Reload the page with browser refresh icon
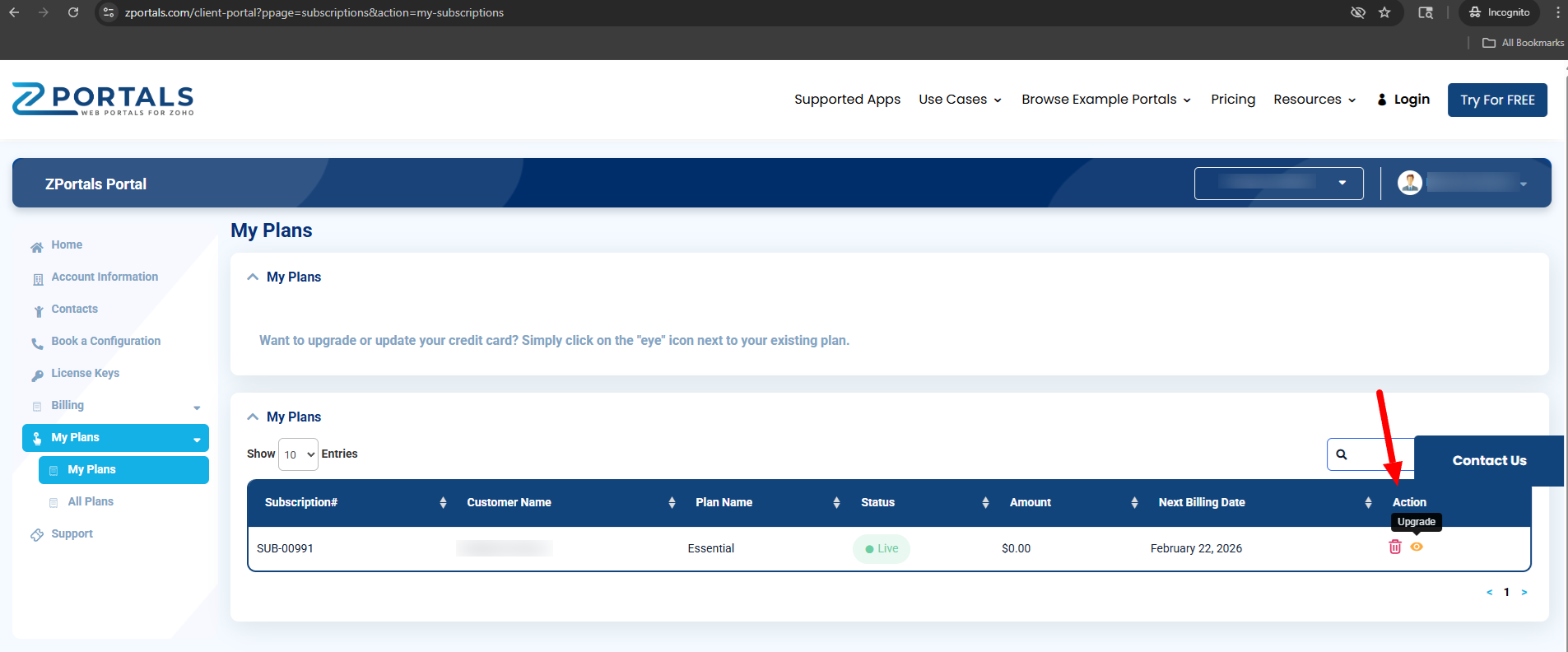This screenshot has height=652, width=1568. tap(73, 12)
